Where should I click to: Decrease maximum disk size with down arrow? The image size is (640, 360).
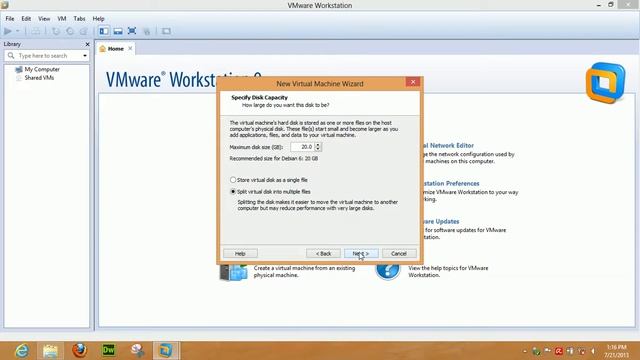coord(318,149)
